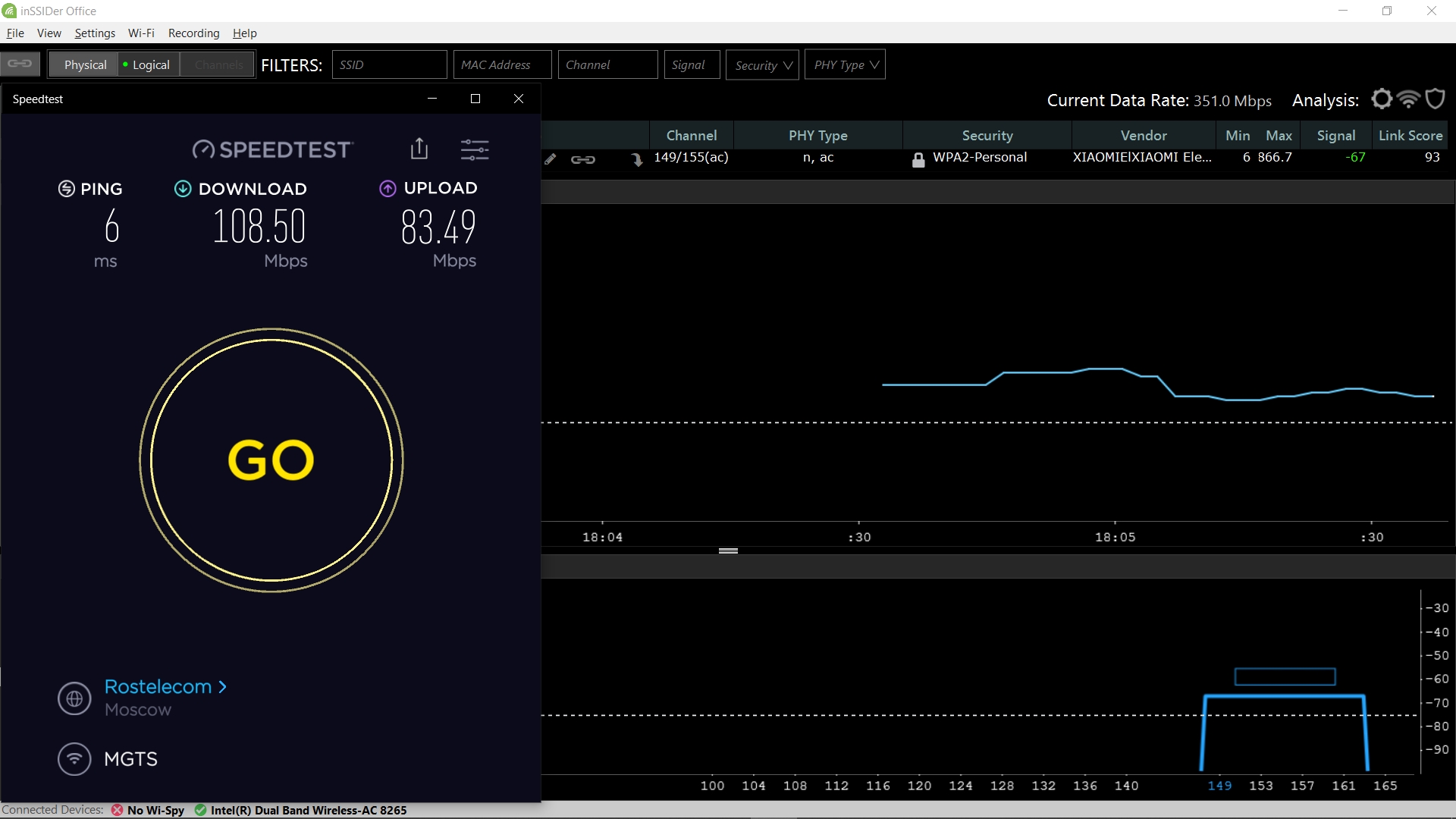Open the Rostelecom server link
The width and height of the screenshot is (1456, 819).
pyautogui.click(x=165, y=686)
